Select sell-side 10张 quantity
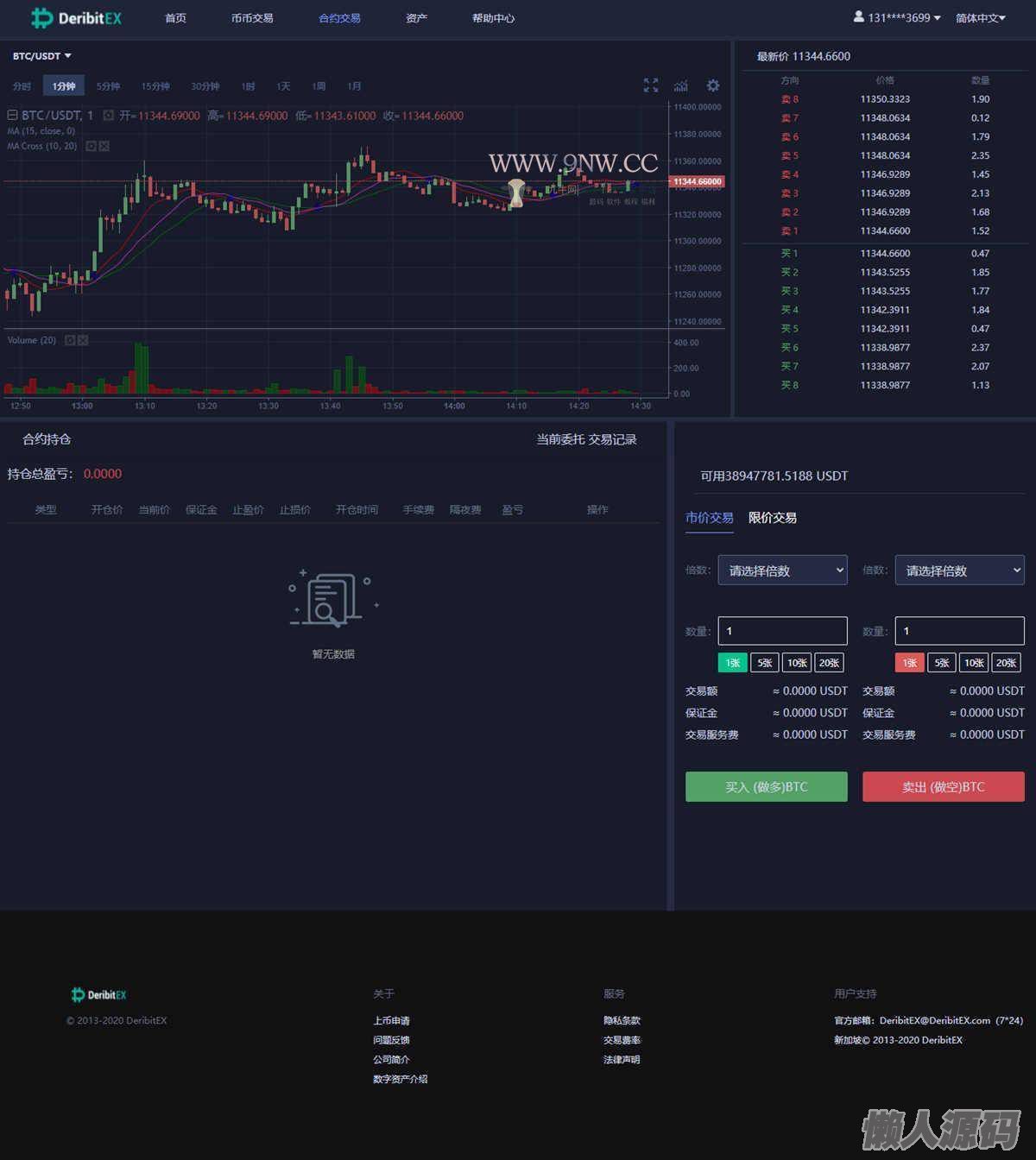Image resolution: width=1036 pixels, height=1160 pixels. pos(974,663)
